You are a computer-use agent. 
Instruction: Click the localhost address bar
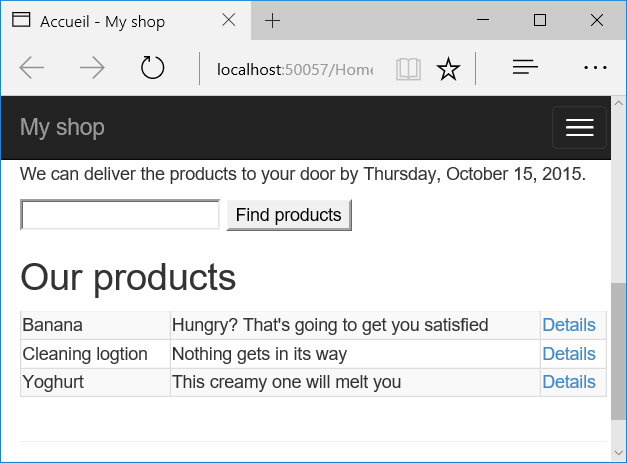290,69
